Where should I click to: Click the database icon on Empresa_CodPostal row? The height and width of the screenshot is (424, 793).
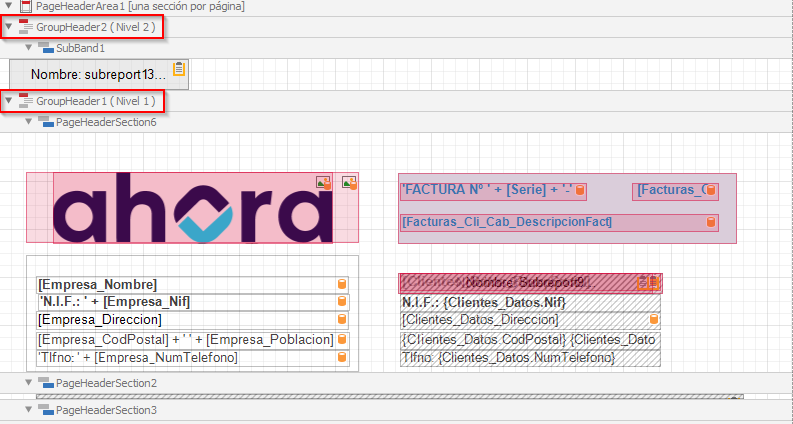[342, 339]
